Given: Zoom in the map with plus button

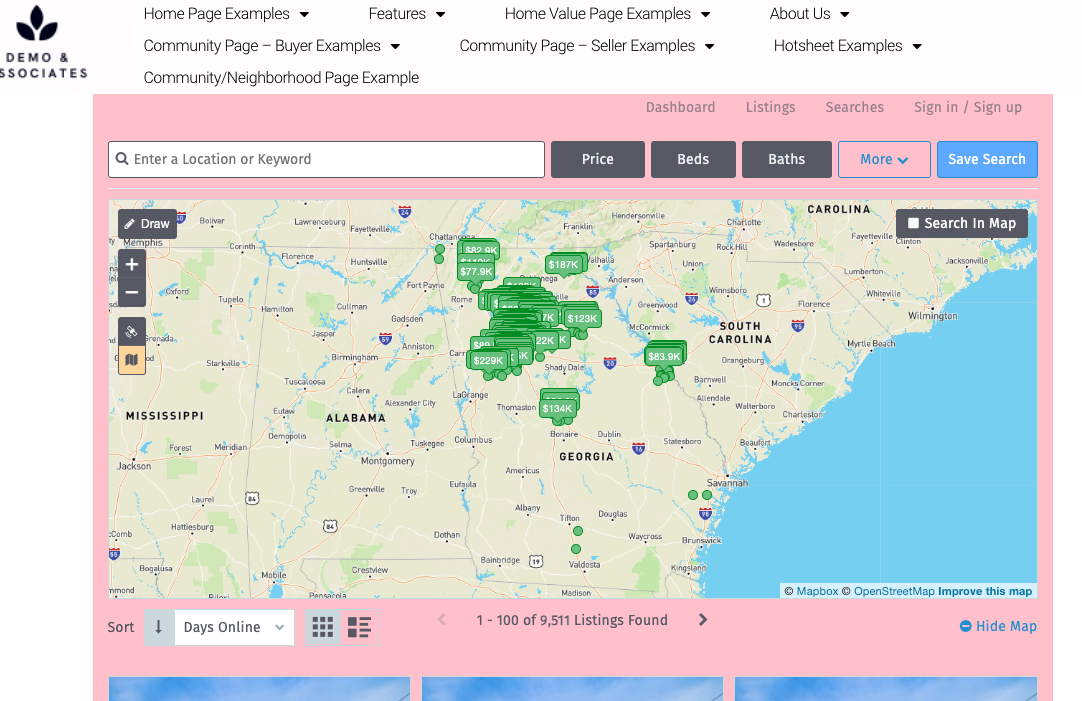Looking at the screenshot, I should coord(132,264).
